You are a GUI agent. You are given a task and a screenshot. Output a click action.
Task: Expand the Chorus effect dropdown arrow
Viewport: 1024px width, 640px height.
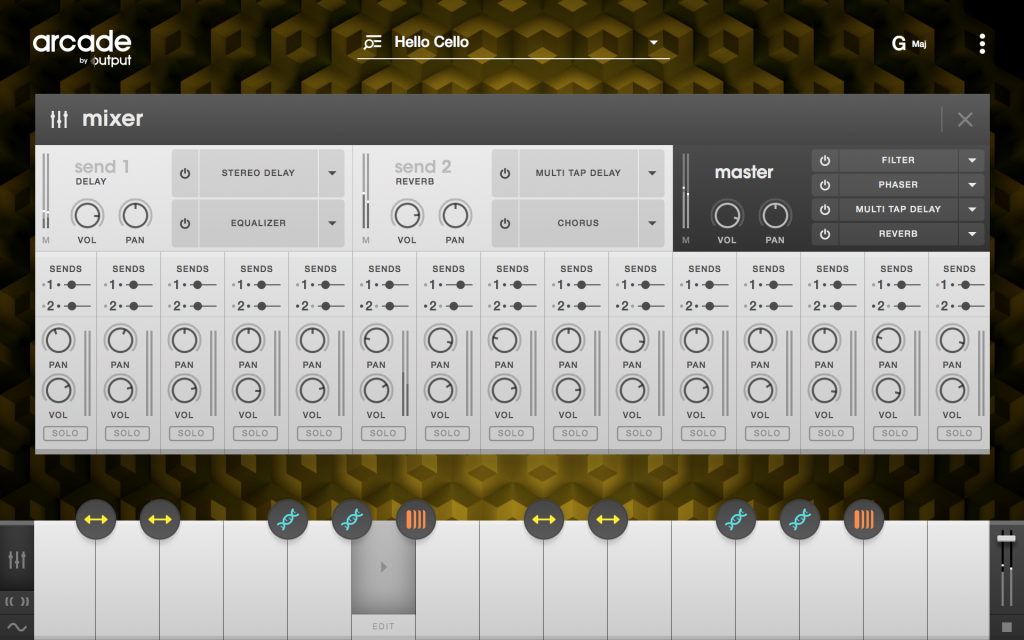(x=652, y=223)
